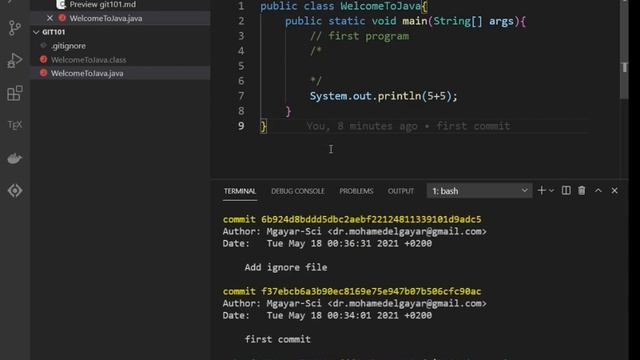
Task: Open the .gitignore file
Action: (x=68, y=46)
